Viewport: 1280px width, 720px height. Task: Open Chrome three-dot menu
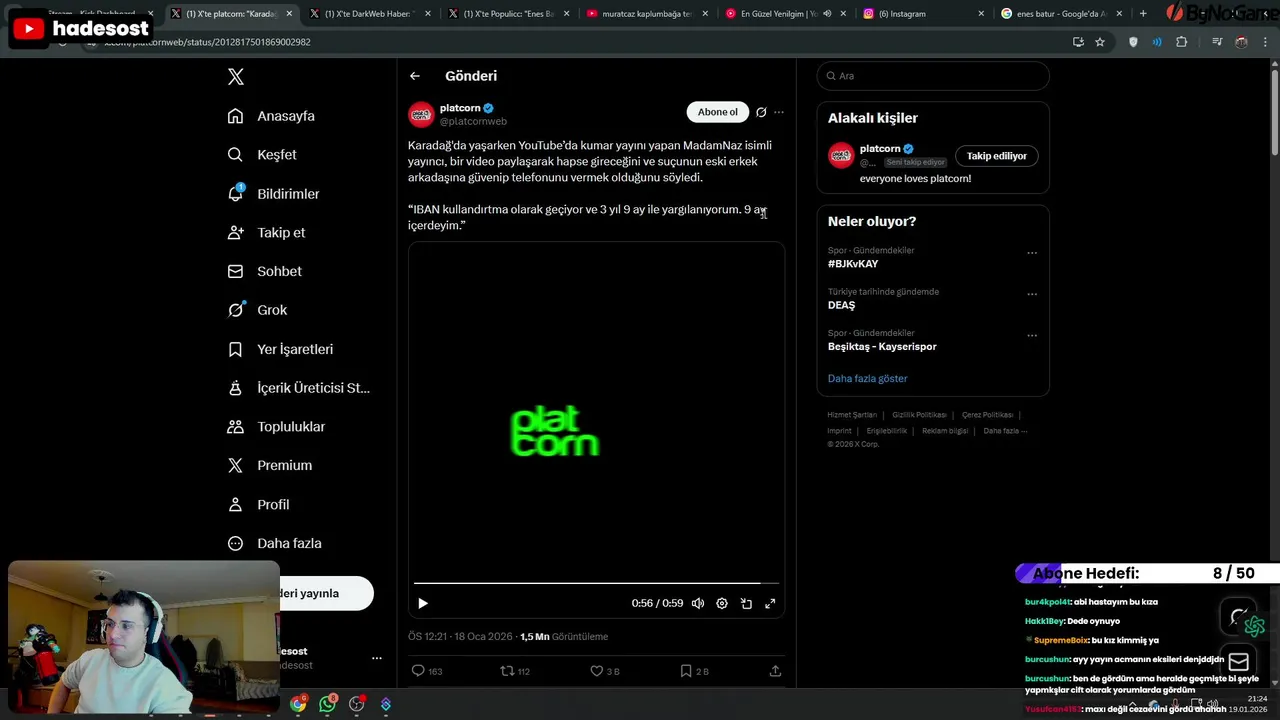pos(1266,42)
